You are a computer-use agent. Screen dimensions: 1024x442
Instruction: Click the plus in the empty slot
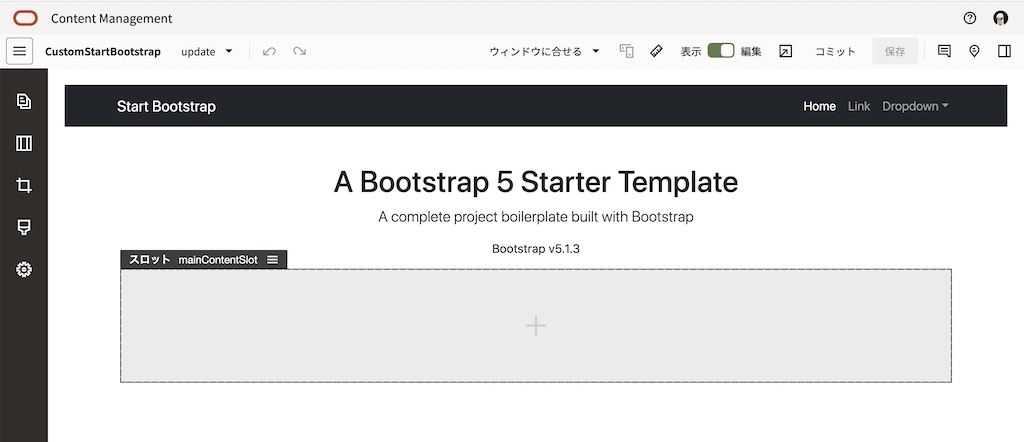[x=536, y=325]
